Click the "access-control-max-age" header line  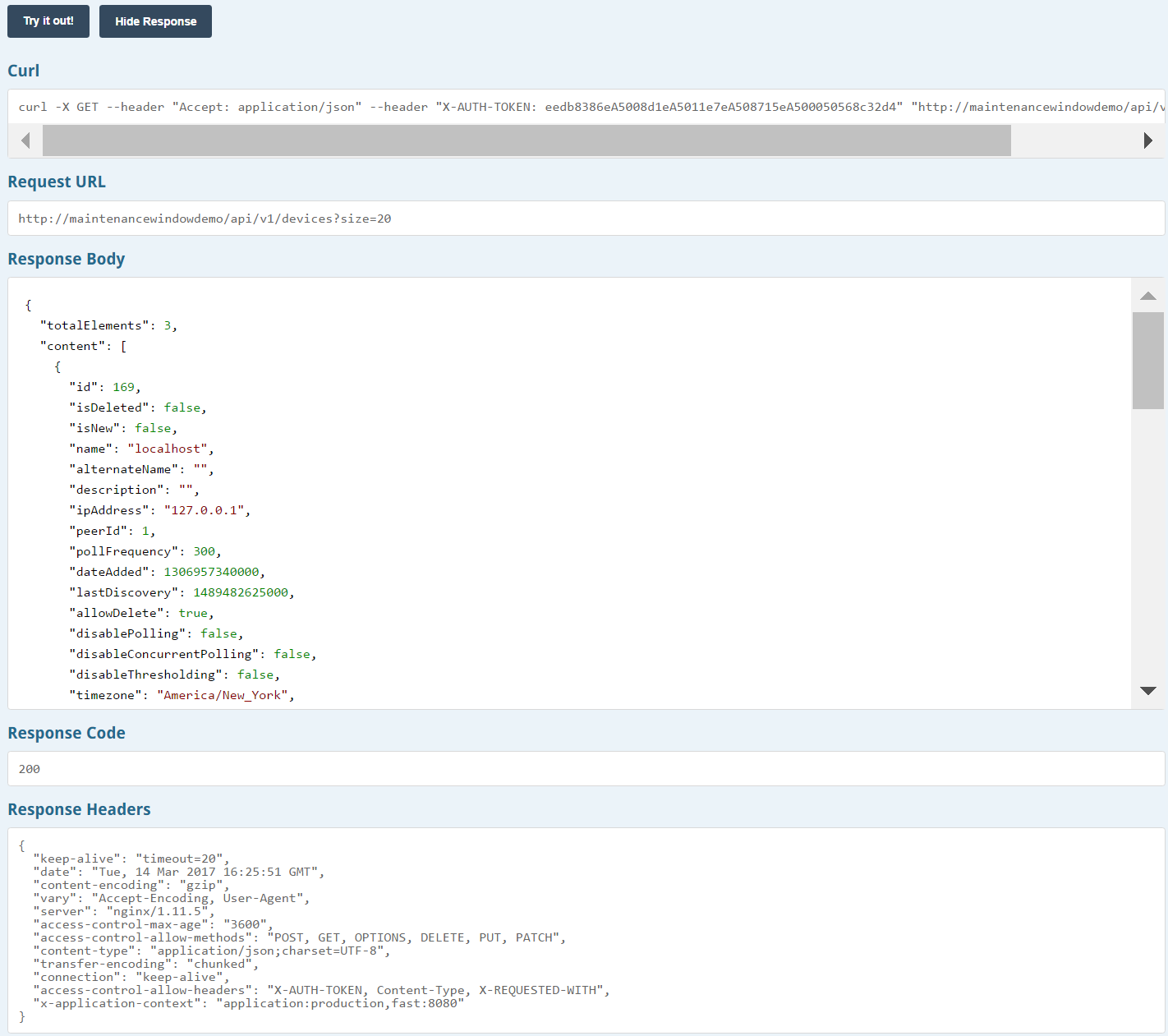(x=154, y=924)
